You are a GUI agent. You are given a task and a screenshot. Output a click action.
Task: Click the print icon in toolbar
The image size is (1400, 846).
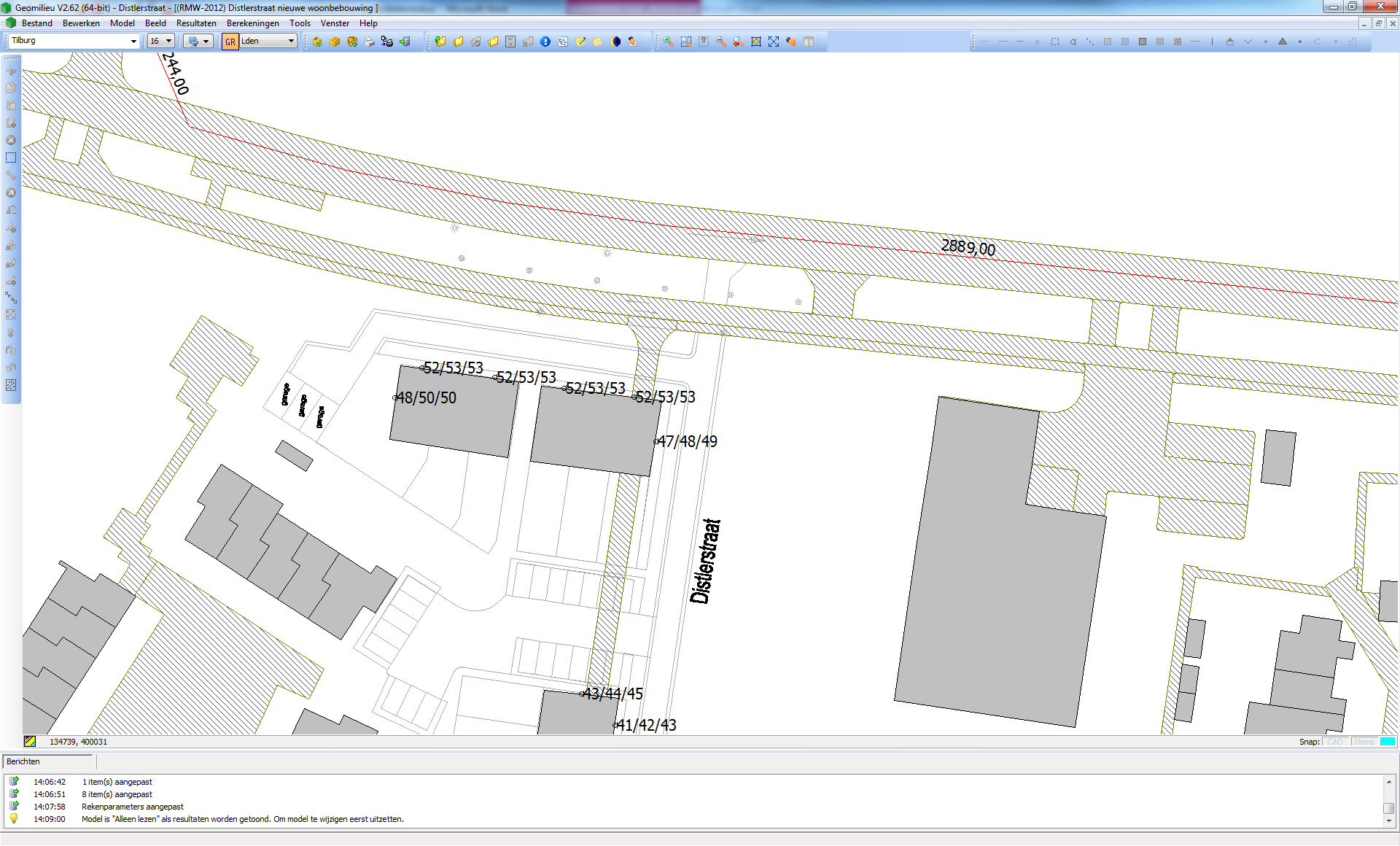[370, 42]
